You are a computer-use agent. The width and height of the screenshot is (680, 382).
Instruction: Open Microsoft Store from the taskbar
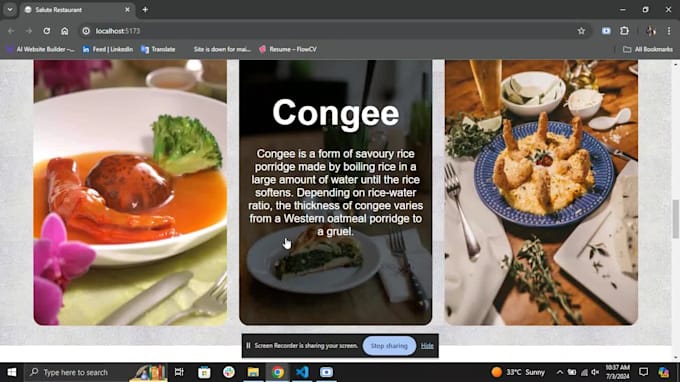tap(204, 372)
